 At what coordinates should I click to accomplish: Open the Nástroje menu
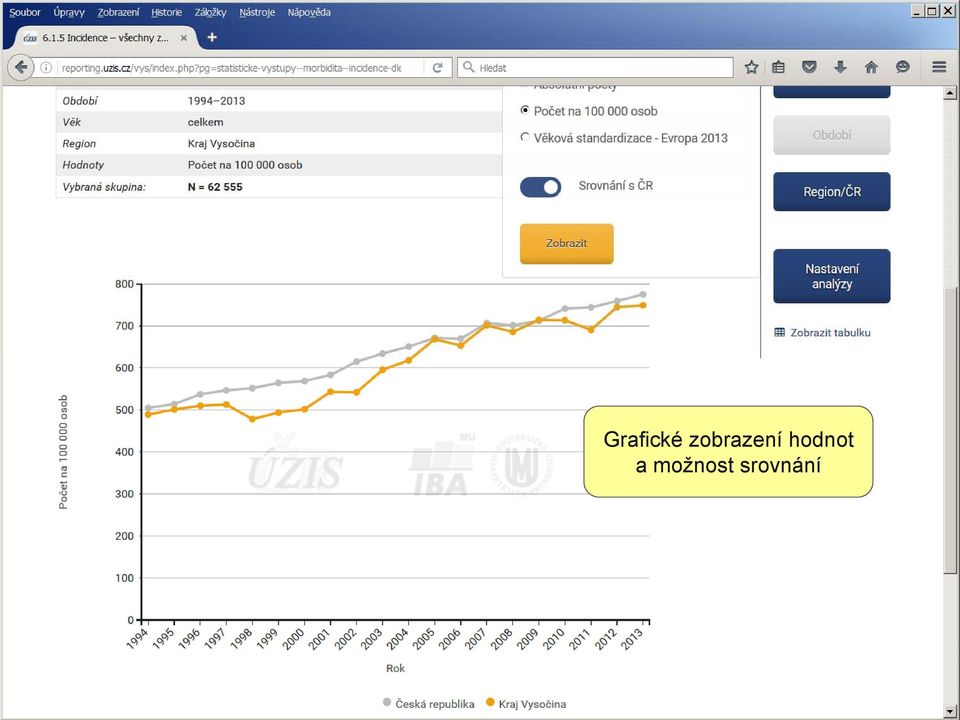257,12
